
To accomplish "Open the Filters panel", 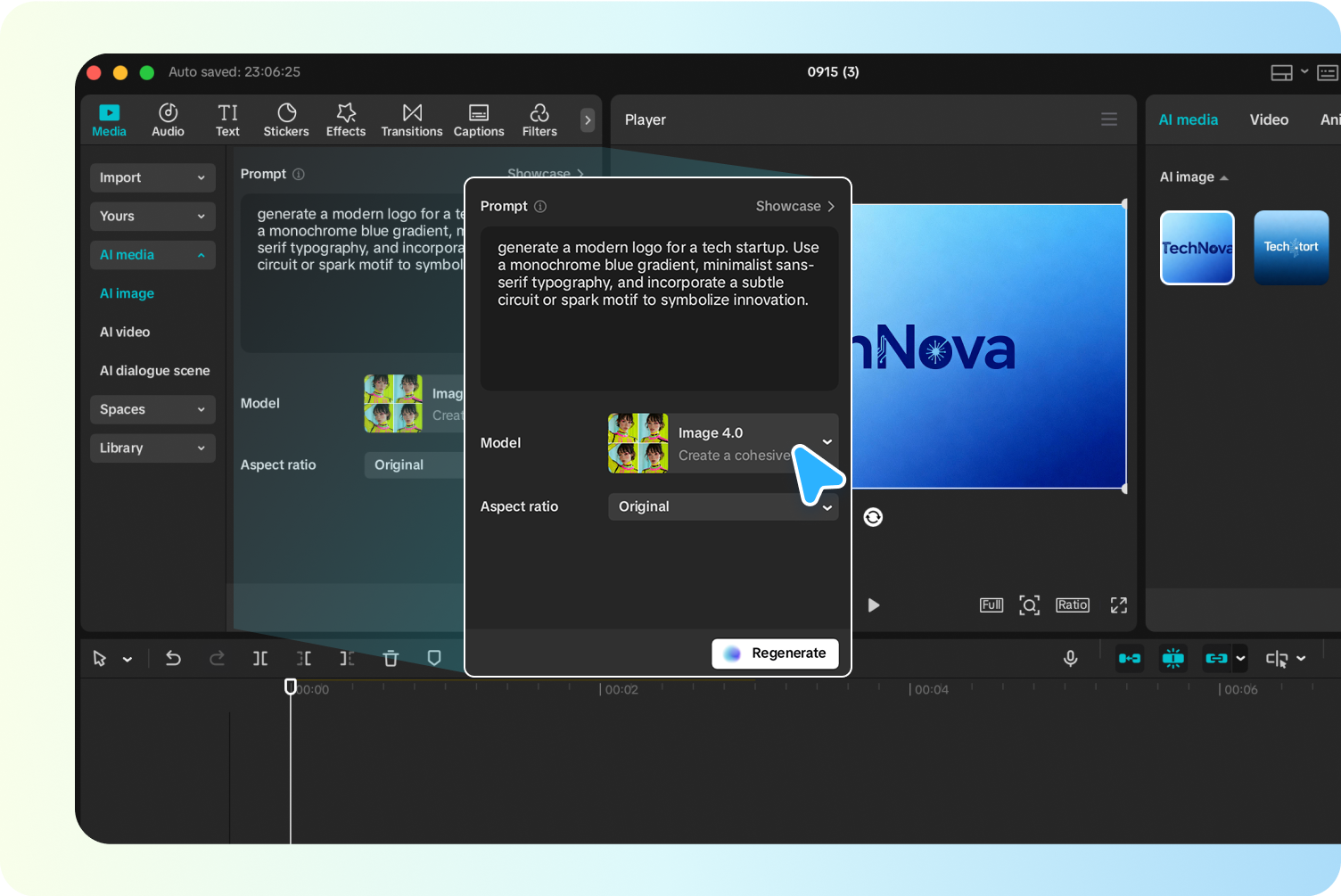I will tap(539, 119).
